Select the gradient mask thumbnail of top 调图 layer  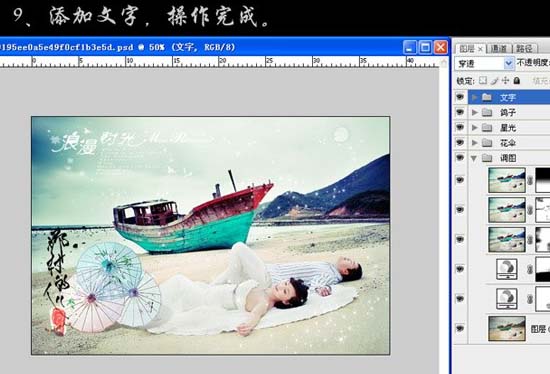543,180
